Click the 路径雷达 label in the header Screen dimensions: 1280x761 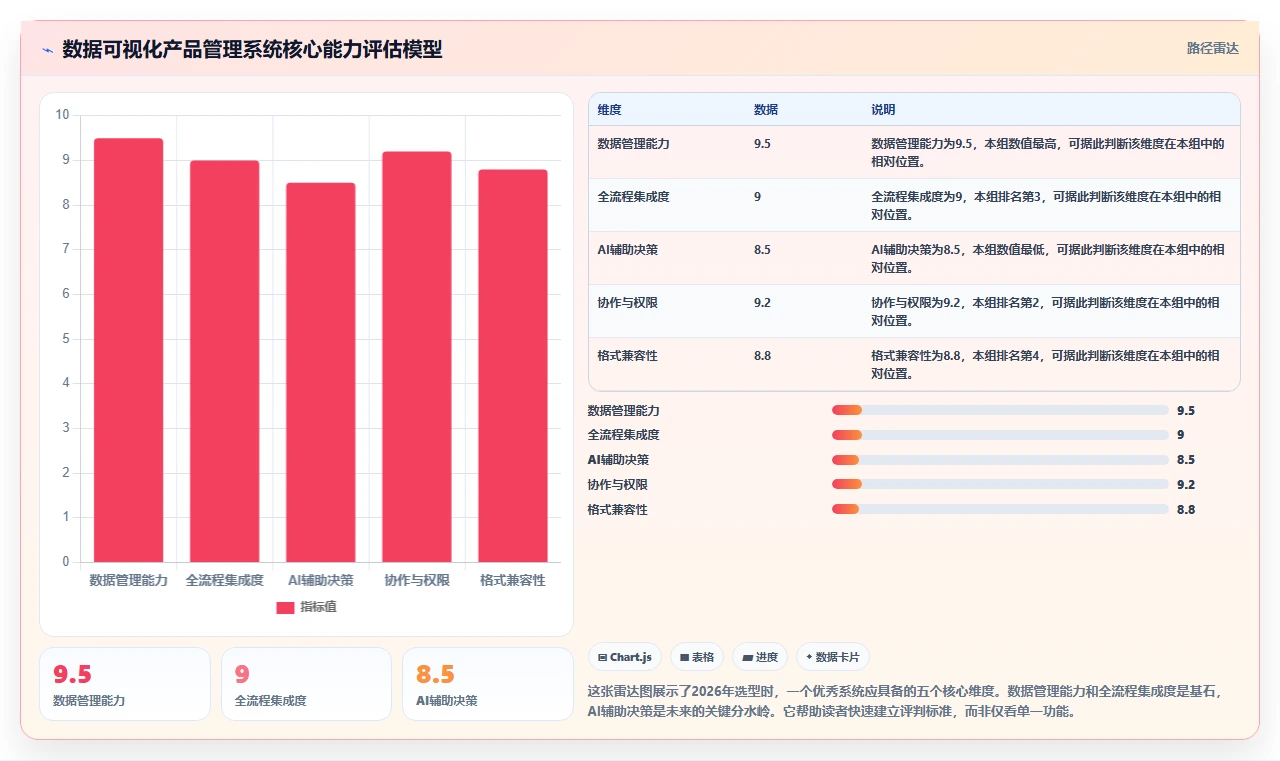tap(1212, 48)
